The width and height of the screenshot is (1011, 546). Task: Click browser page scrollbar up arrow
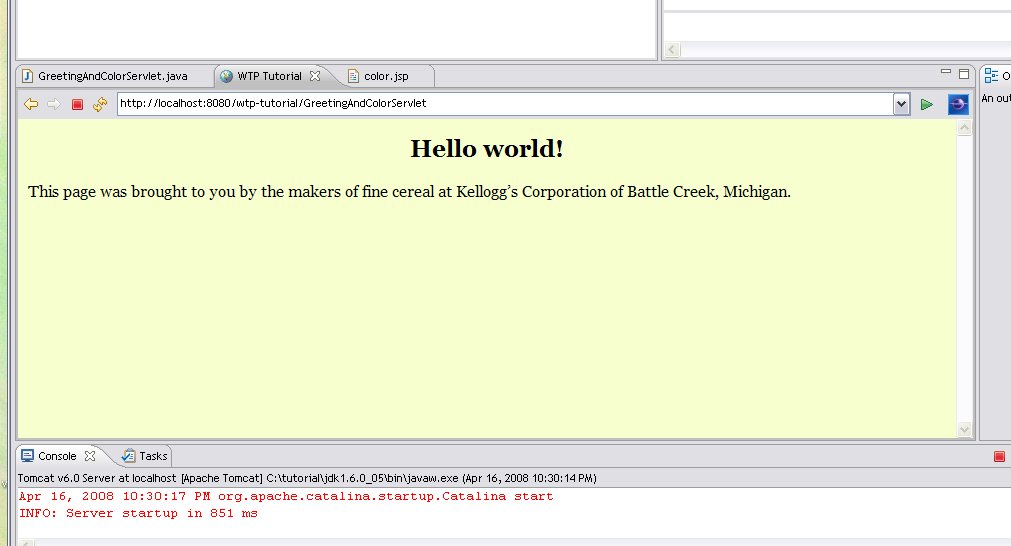pos(965,128)
